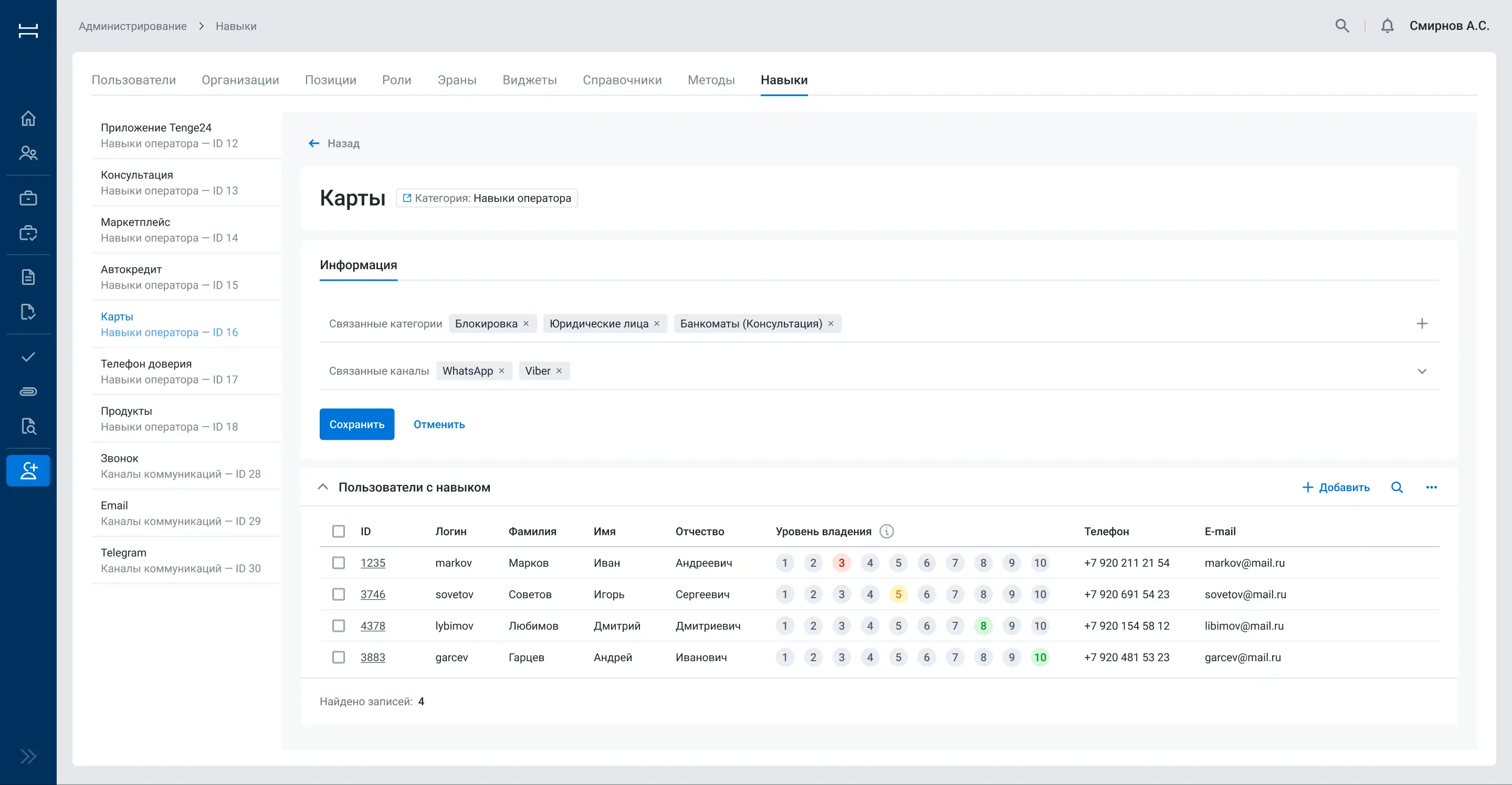Open user ID 3746 link

click(x=373, y=595)
